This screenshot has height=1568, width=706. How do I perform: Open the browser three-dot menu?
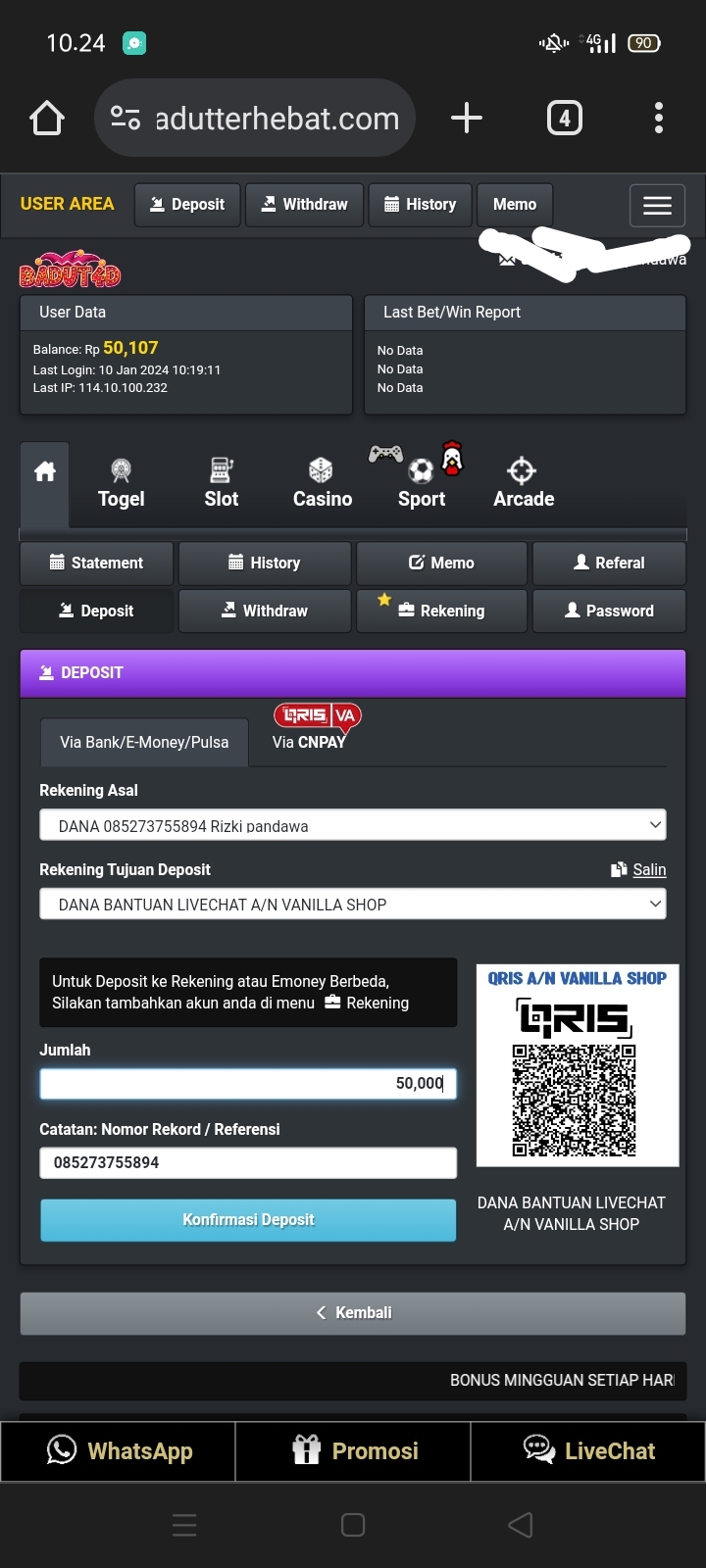pos(658,119)
